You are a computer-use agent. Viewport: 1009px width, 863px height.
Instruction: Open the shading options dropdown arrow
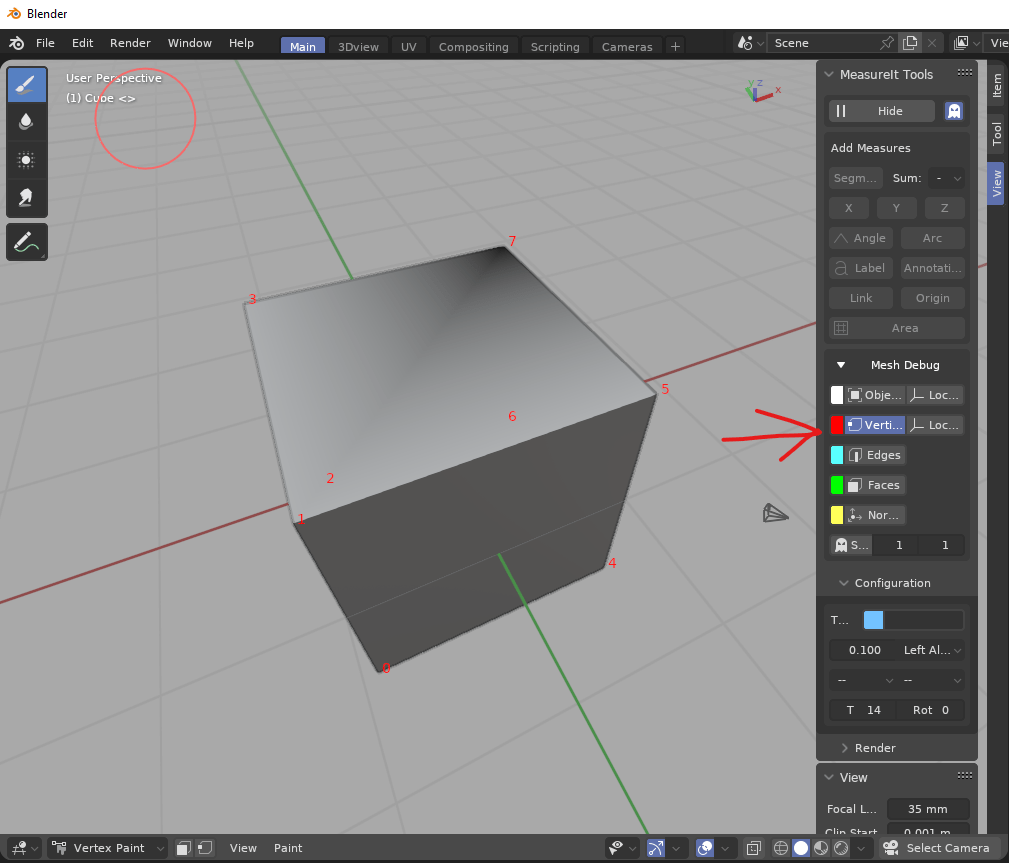861,848
